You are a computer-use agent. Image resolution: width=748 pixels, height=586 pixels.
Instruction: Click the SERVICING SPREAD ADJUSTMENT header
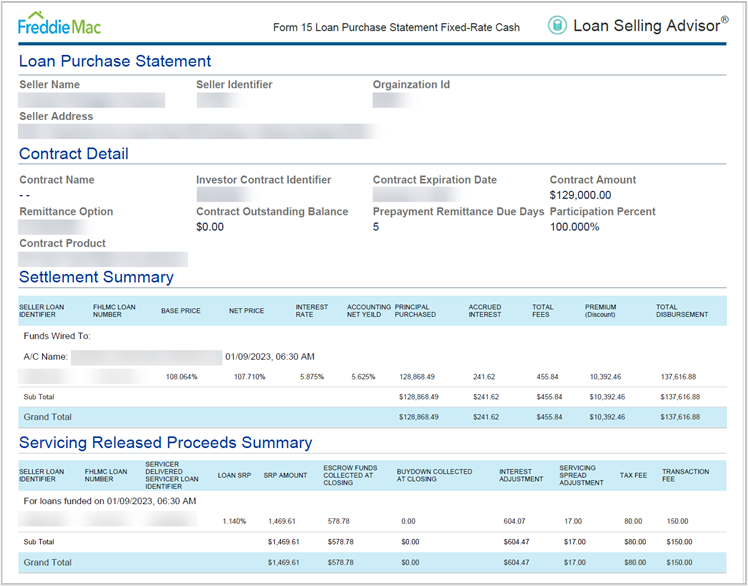581,475
